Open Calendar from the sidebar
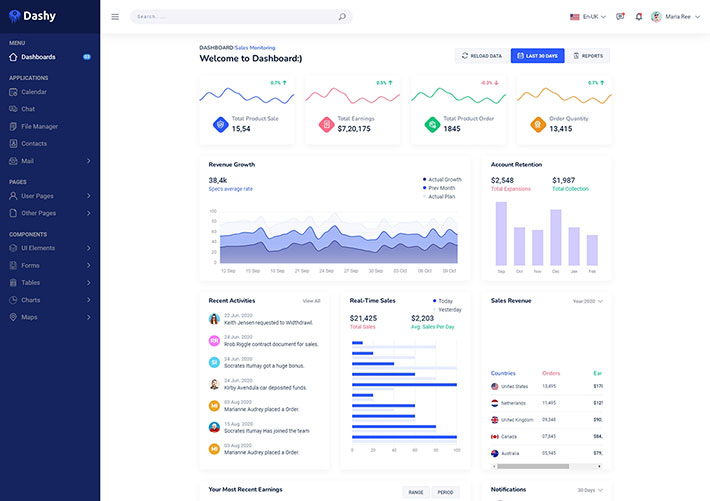Screen dimensions: 710x501 tap(34, 92)
